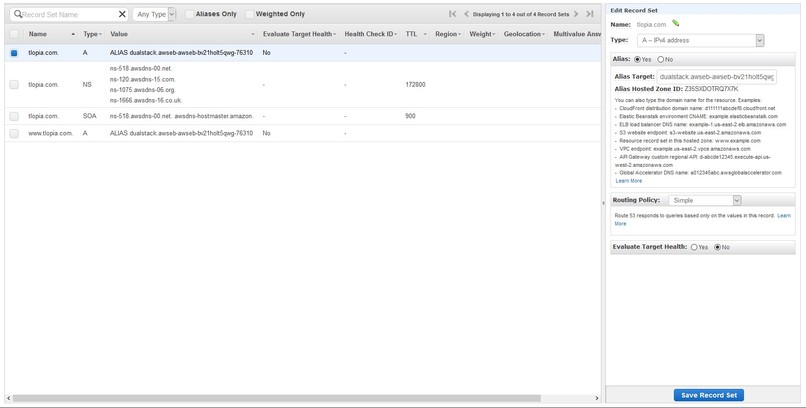Edit the record name with pencil icon
The width and height of the screenshot is (806, 408).
(675, 23)
